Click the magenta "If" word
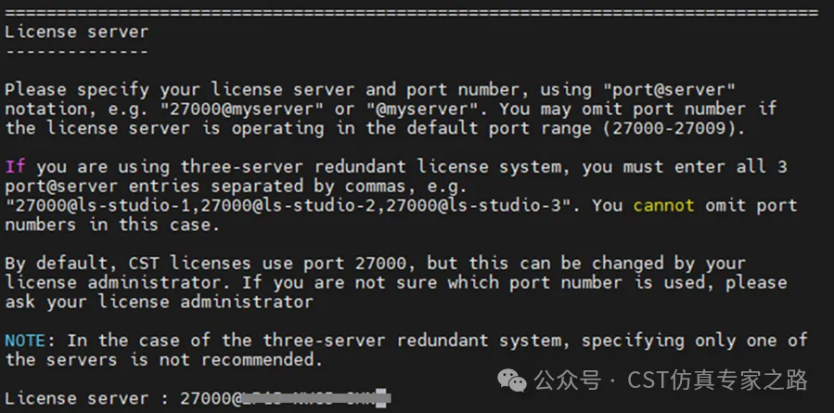This screenshot has width=835, height=413. (x=15, y=167)
